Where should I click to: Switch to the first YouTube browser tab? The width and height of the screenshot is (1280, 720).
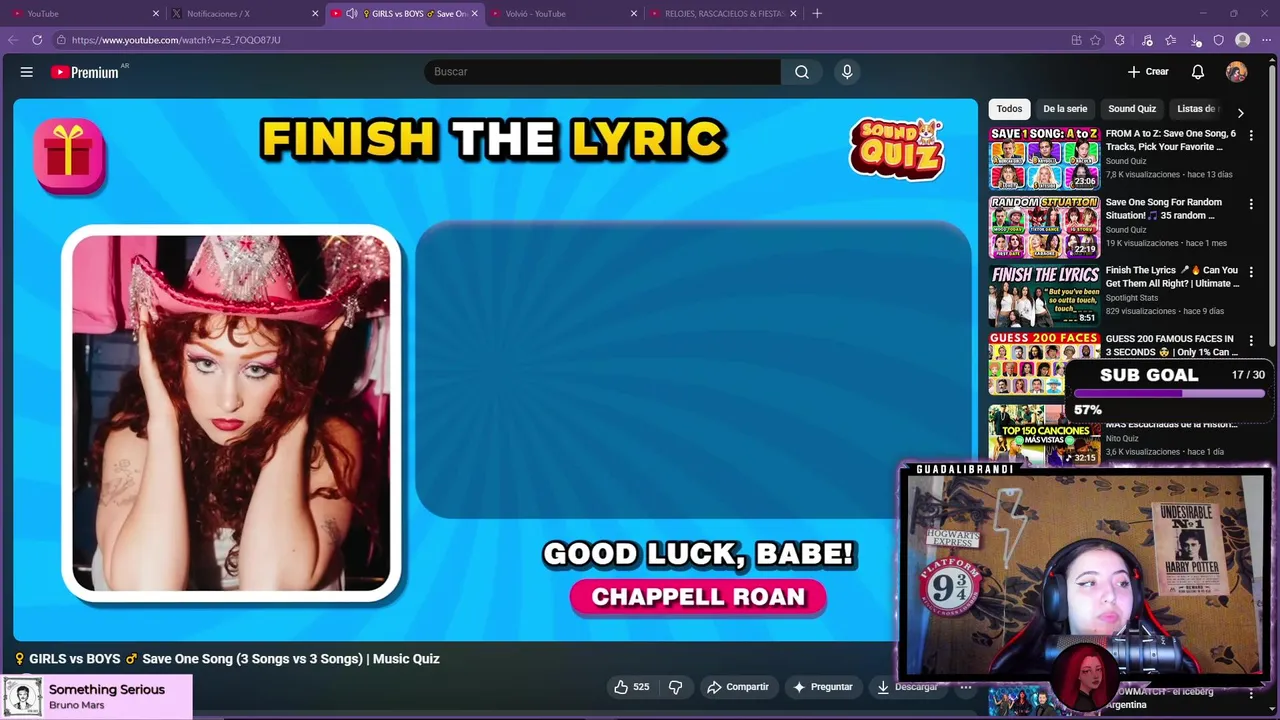pyautogui.click(x=83, y=13)
